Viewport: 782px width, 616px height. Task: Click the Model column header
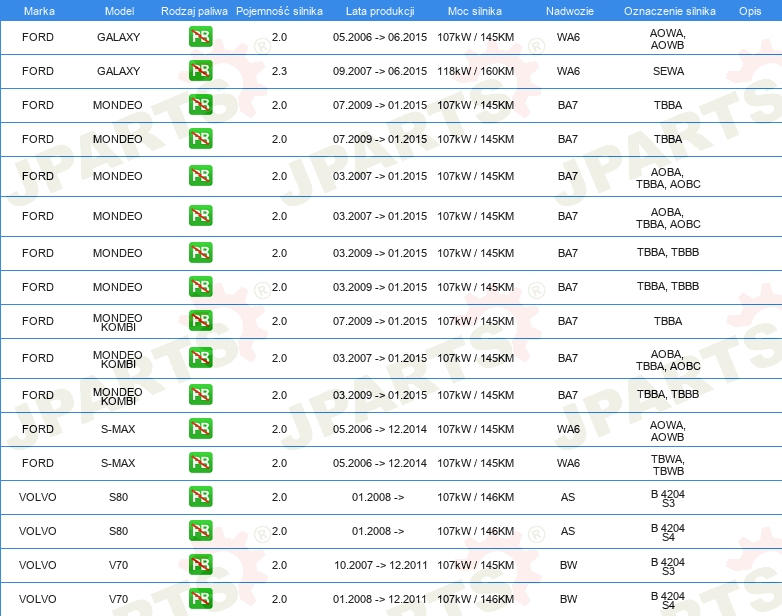[x=119, y=11]
